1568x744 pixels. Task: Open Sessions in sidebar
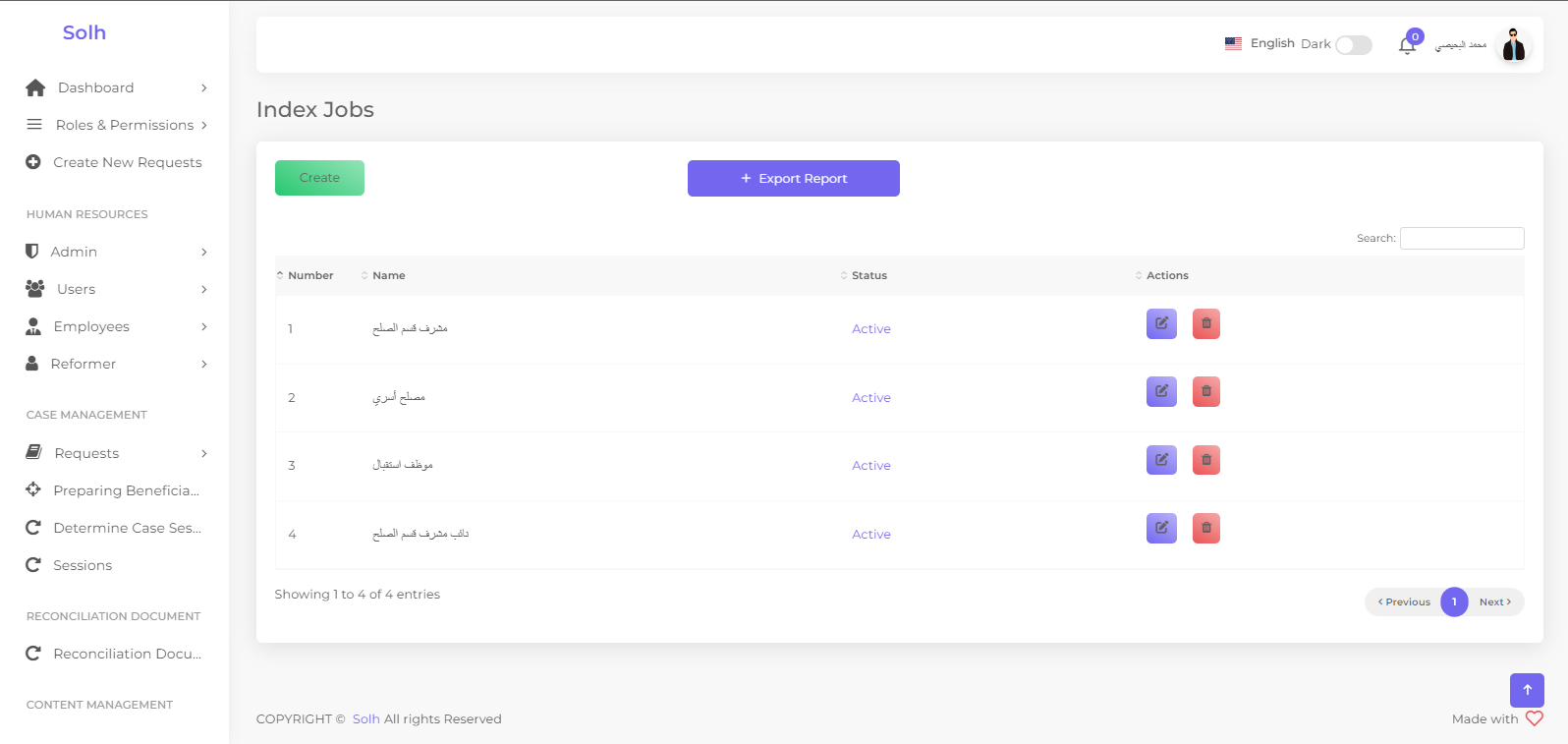click(83, 565)
